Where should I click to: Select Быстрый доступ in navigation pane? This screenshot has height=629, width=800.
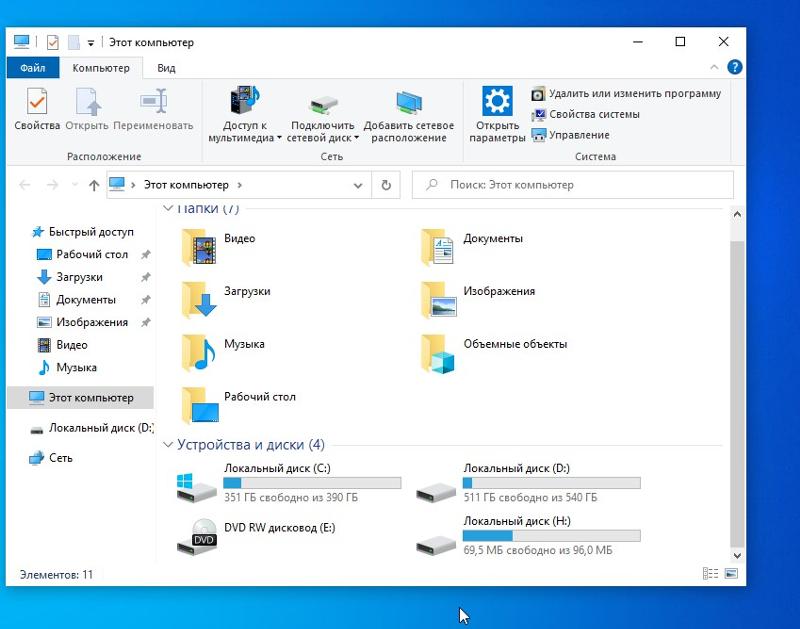(83, 232)
